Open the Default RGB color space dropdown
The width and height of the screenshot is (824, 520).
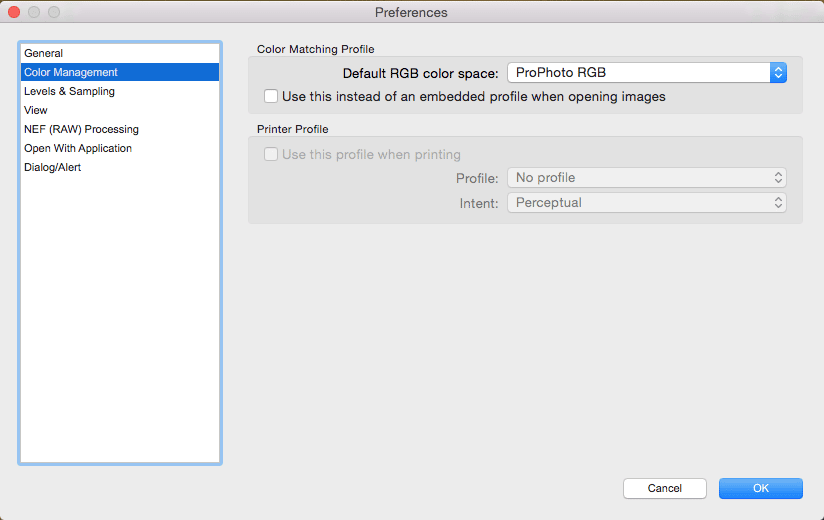click(x=646, y=73)
